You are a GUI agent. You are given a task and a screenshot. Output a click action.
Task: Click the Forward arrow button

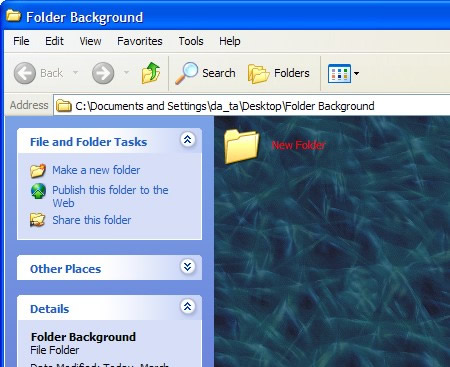coord(103,73)
